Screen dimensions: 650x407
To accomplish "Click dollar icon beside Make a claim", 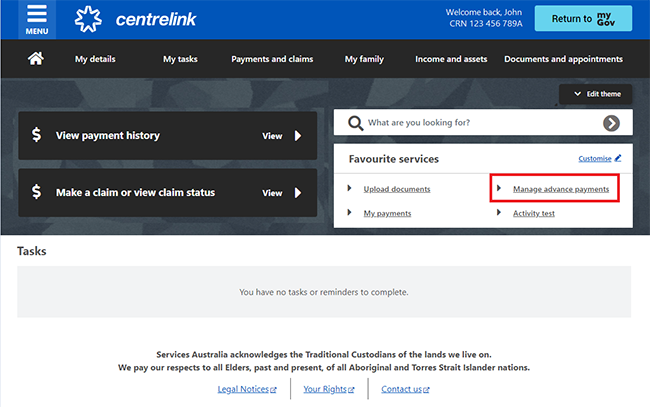I will 37,192.
